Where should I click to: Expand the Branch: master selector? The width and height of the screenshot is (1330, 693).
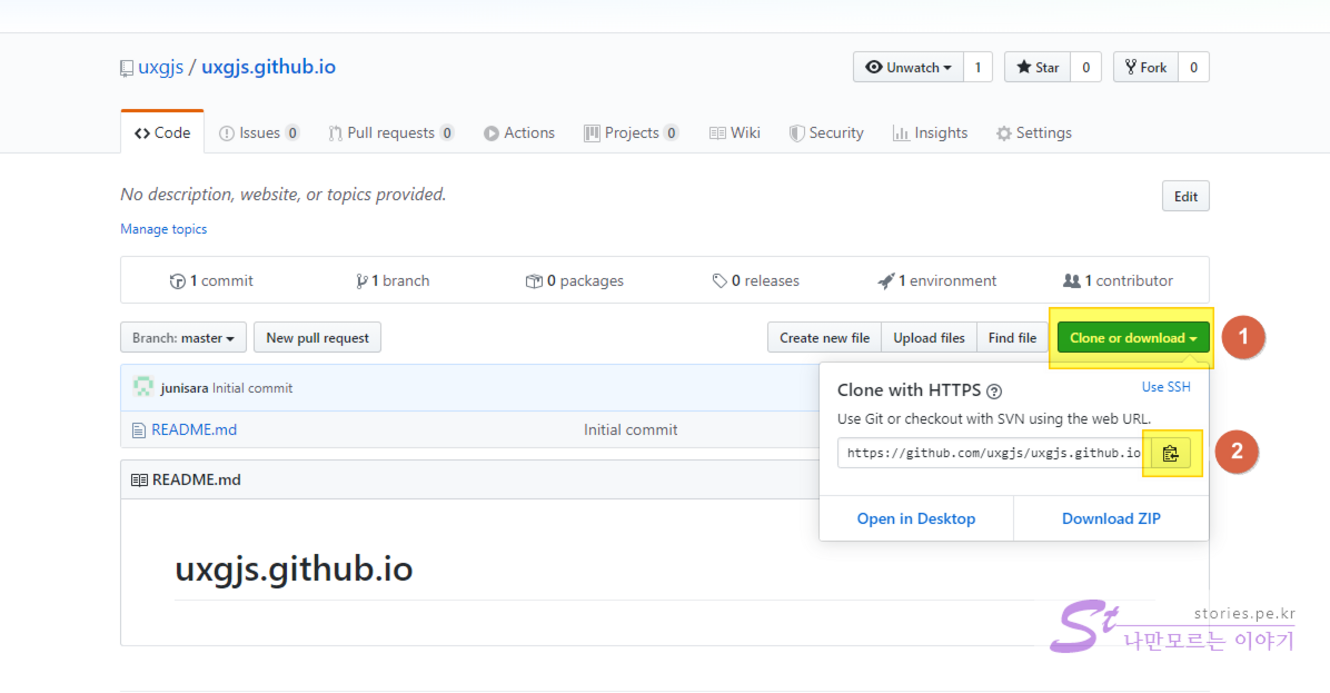[x=182, y=338]
